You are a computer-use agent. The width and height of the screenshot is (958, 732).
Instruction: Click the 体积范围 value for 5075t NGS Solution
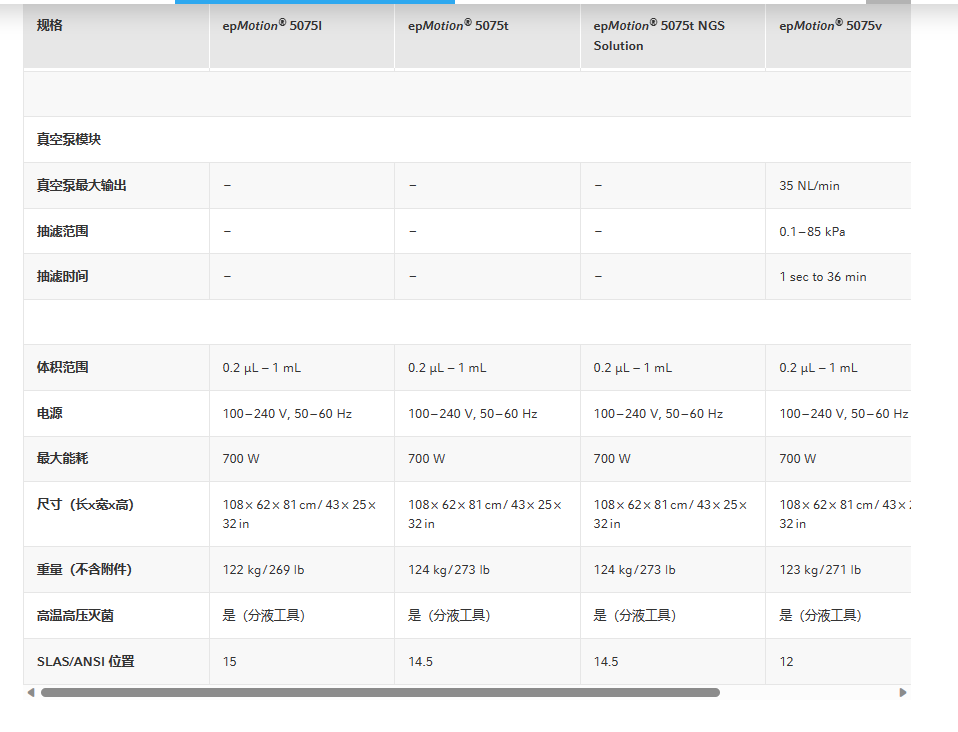tap(632, 368)
